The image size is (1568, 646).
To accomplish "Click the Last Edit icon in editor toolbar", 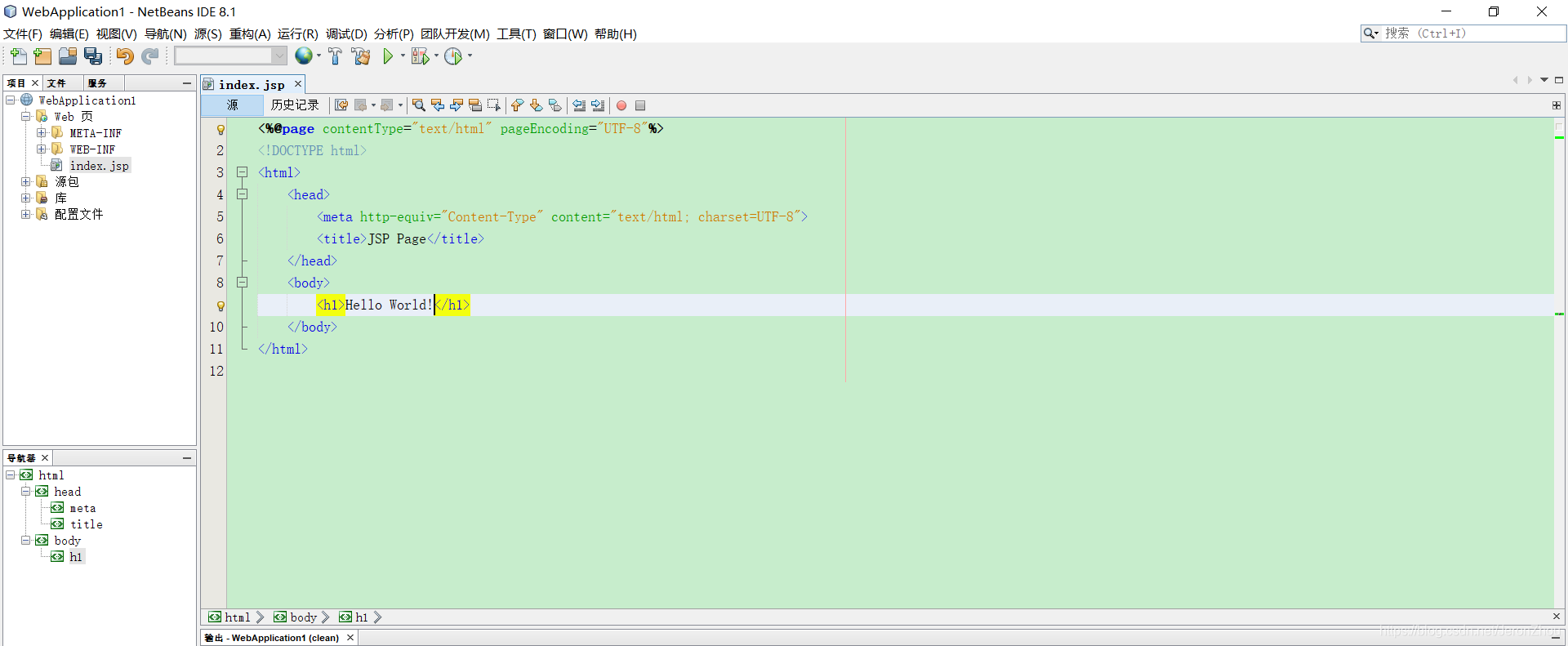I will (x=341, y=105).
